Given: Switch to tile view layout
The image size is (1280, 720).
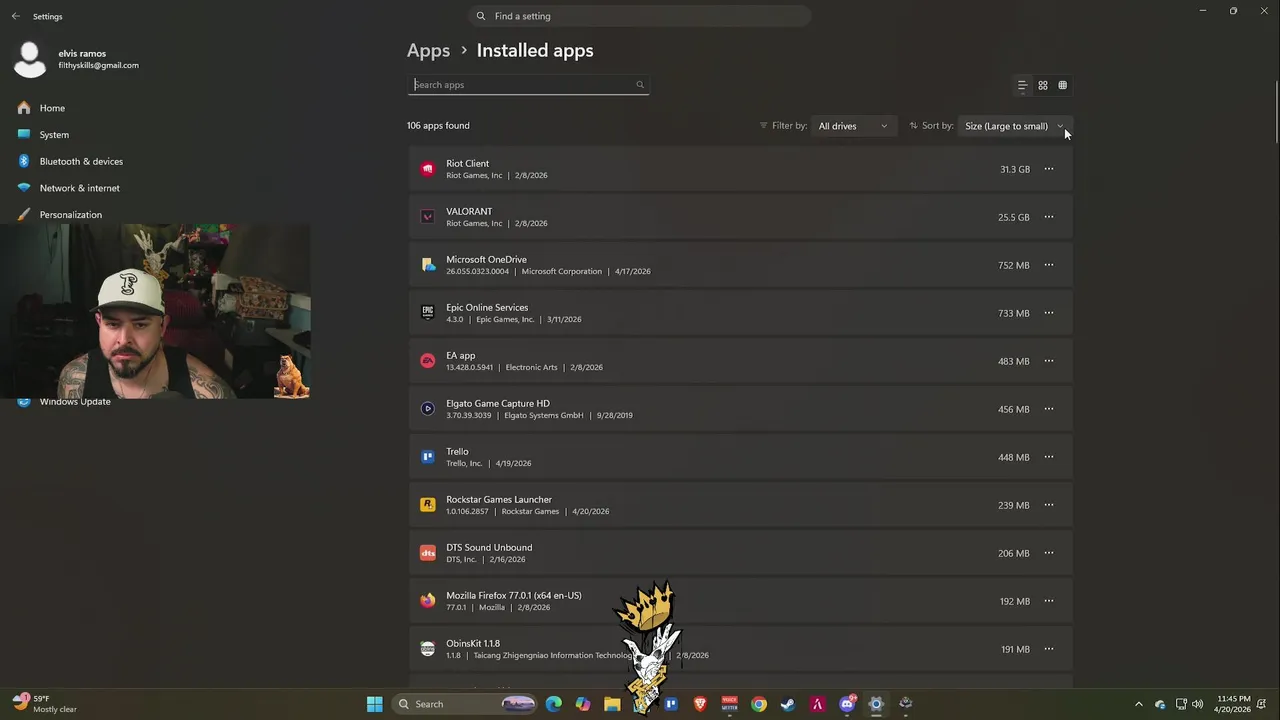Looking at the screenshot, I should [x=1063, y=85].
